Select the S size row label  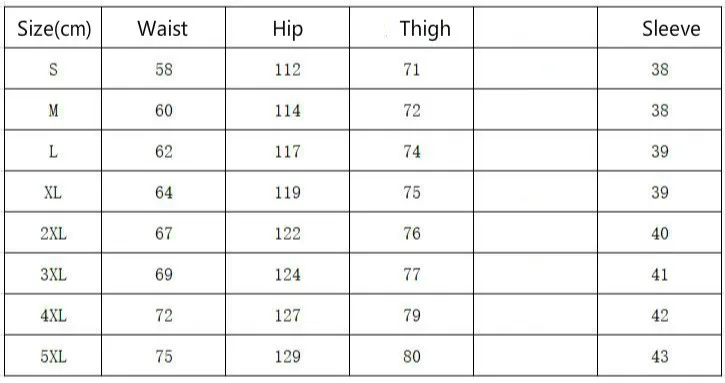[x=53, y=69]
